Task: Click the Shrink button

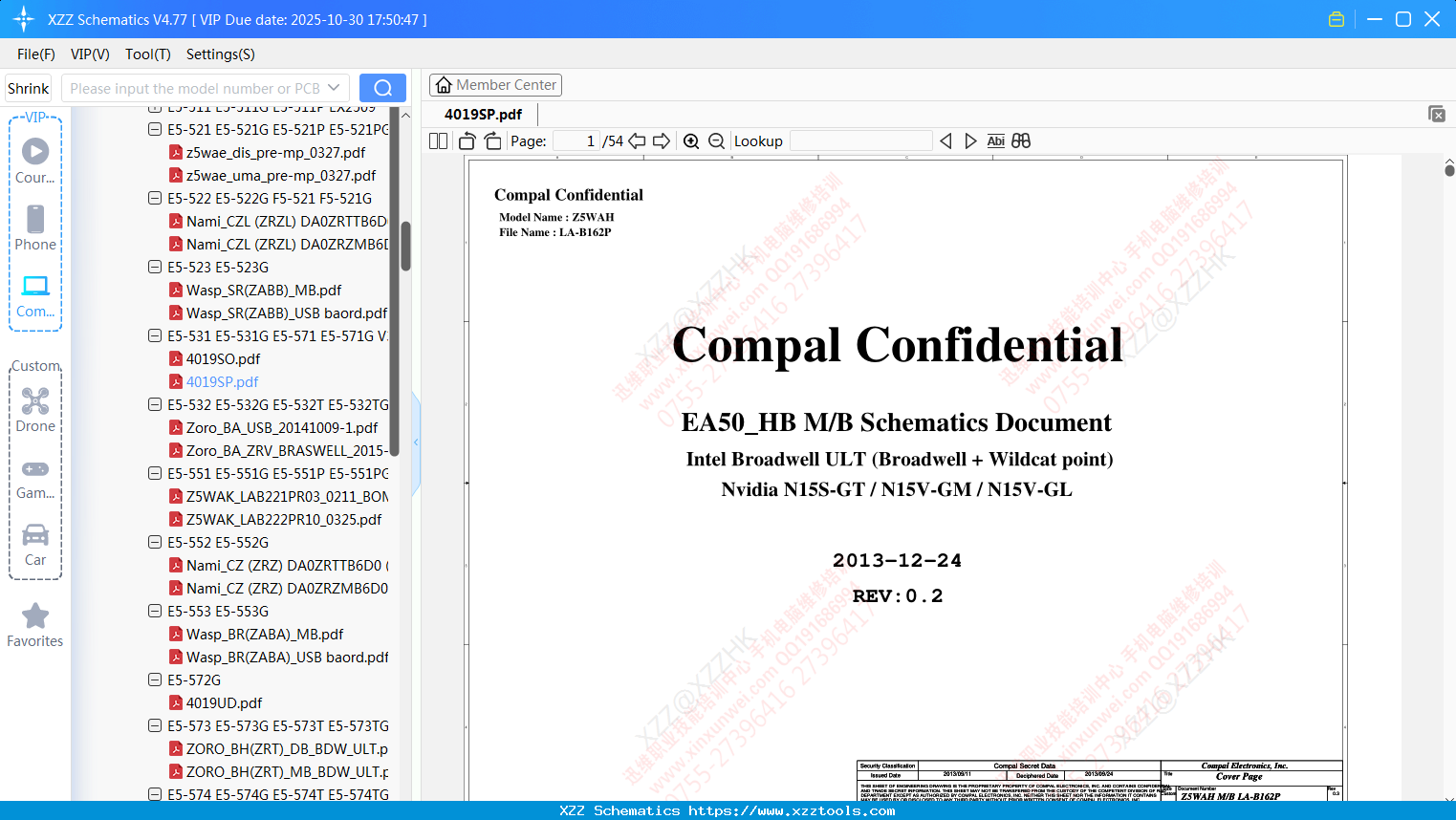Action: coord(29,88)
